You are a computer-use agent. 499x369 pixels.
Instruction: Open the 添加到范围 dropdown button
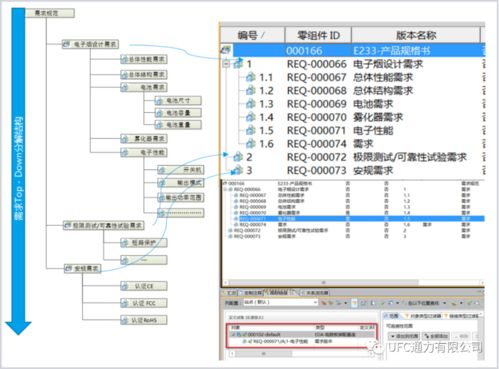click(x=404, y=336)
